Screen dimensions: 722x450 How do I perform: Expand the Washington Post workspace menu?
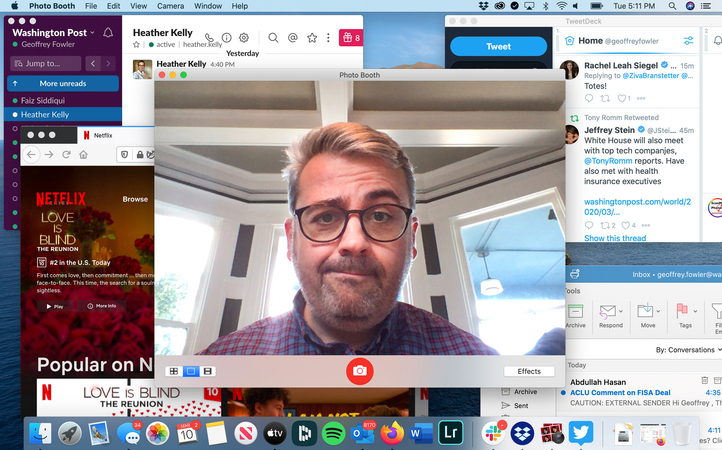(x=53, y=32)
